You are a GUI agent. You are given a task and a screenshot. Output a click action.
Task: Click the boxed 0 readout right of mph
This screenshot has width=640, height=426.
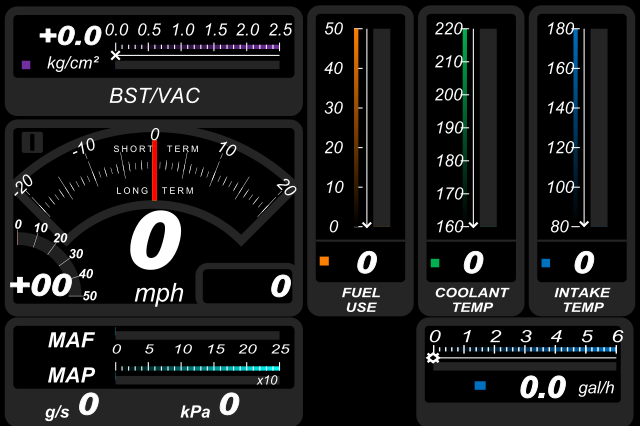coord(281,286)
